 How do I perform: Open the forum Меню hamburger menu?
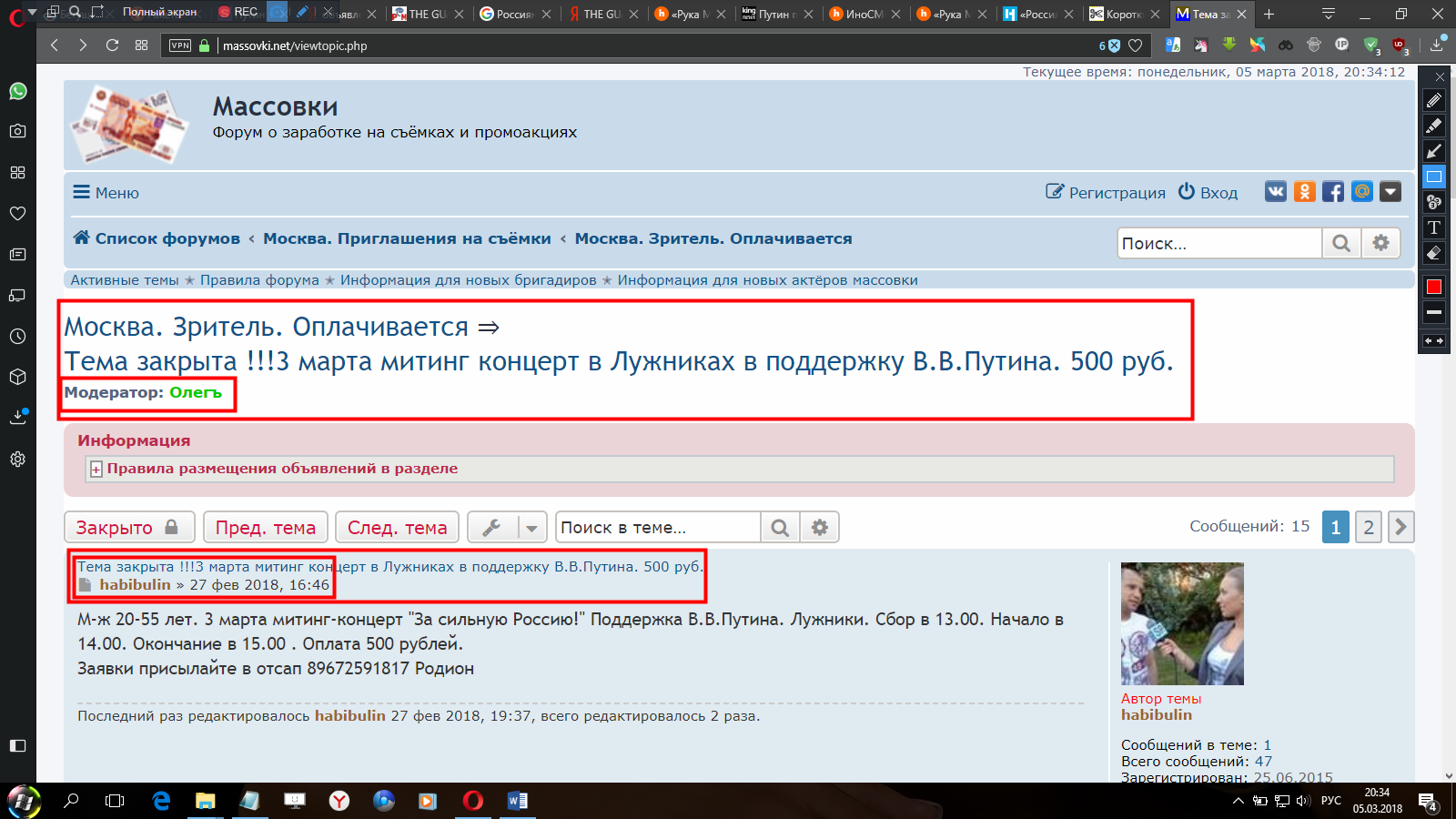(x=106, y=193)
